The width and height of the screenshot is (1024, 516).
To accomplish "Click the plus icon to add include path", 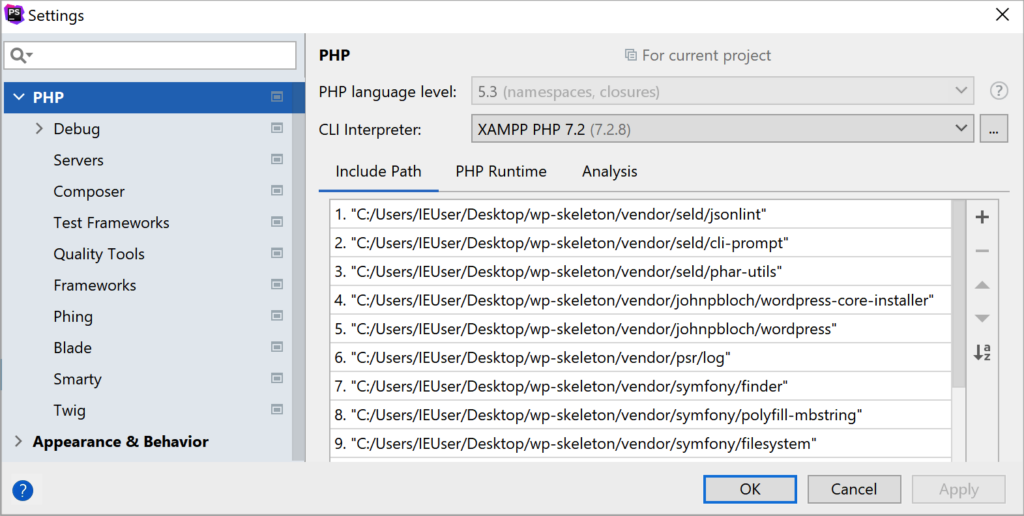I will pyautogui.click(x=981, y=217).
